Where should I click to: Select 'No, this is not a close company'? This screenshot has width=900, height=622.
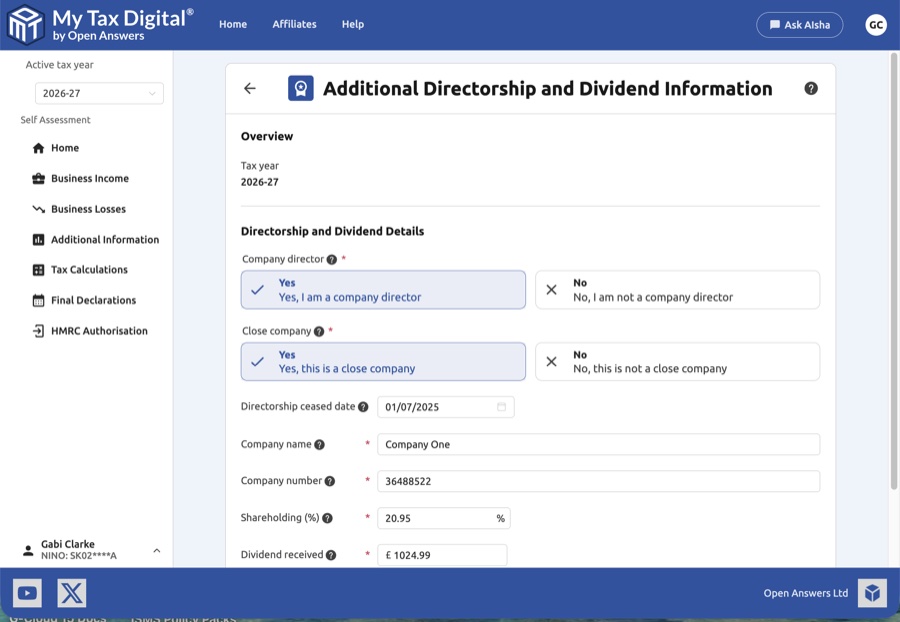[x=677, y=362]
